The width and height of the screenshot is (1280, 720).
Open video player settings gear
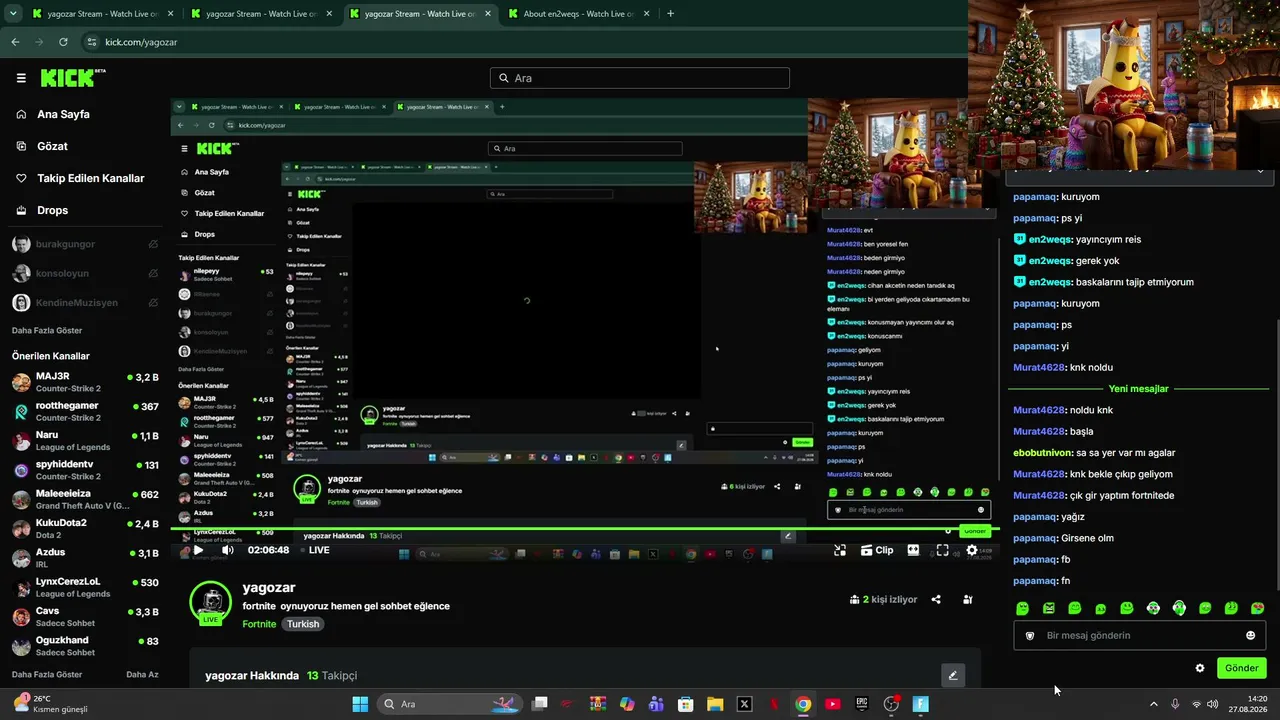tap(971, 550)
